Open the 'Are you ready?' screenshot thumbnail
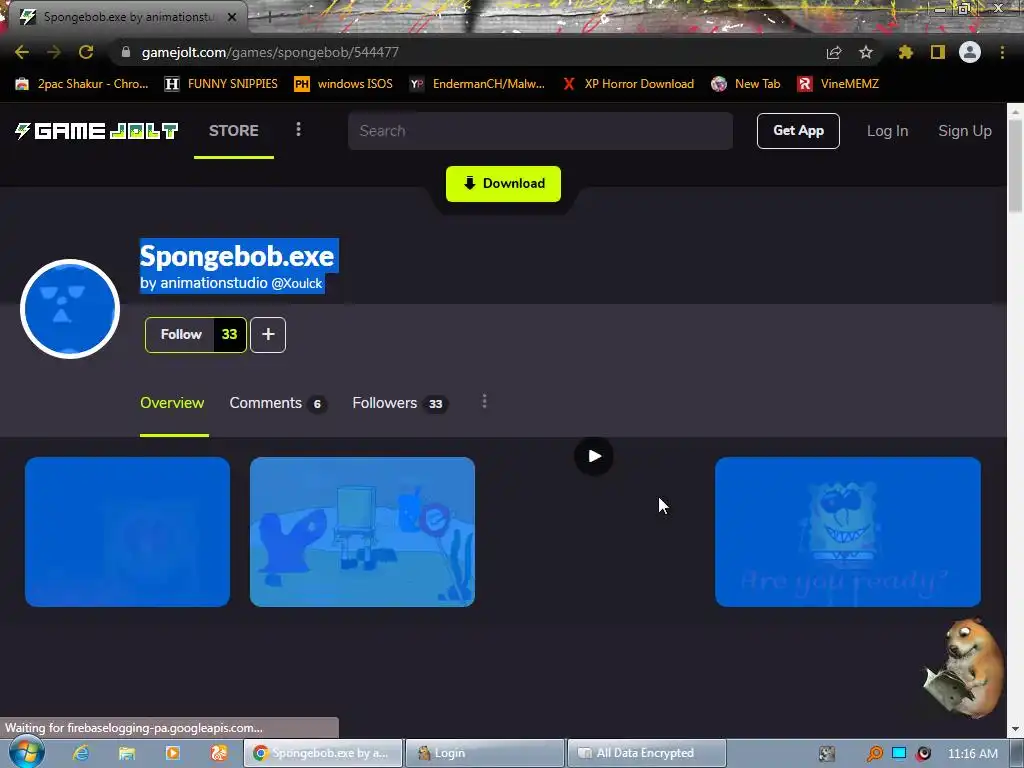The image size is (1024, 768). (848, 532)
